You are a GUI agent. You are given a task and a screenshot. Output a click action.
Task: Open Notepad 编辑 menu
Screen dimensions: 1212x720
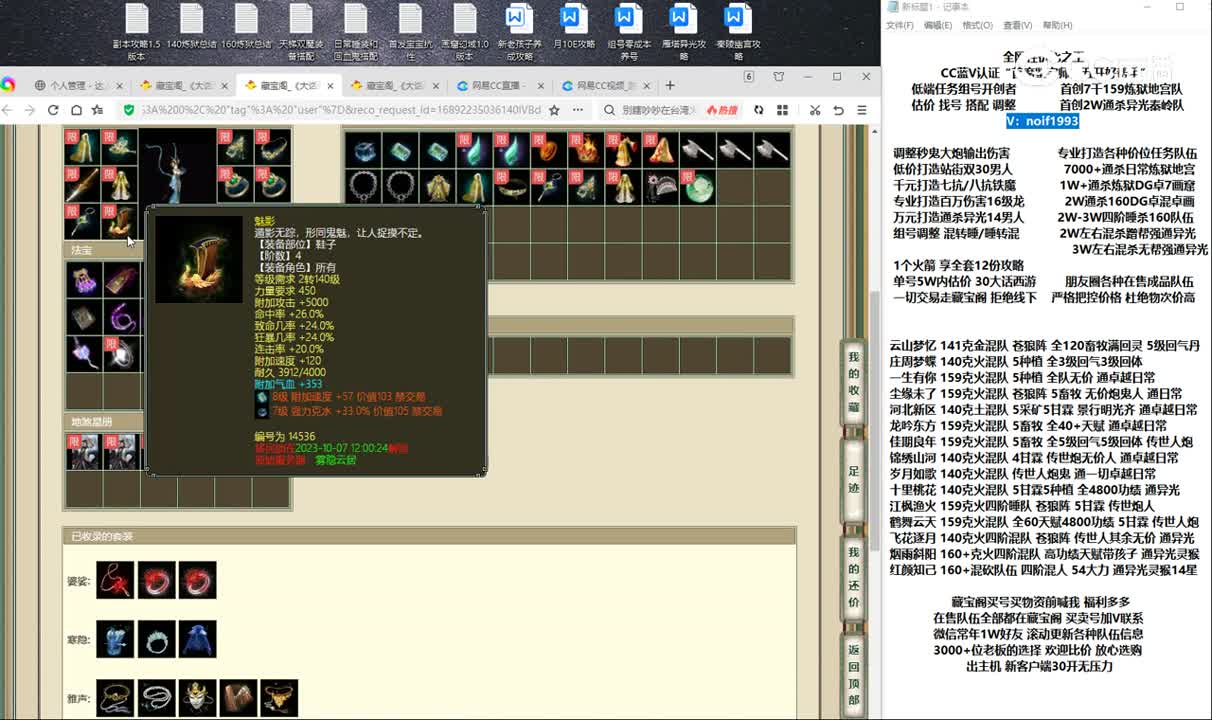pos(938,25)
